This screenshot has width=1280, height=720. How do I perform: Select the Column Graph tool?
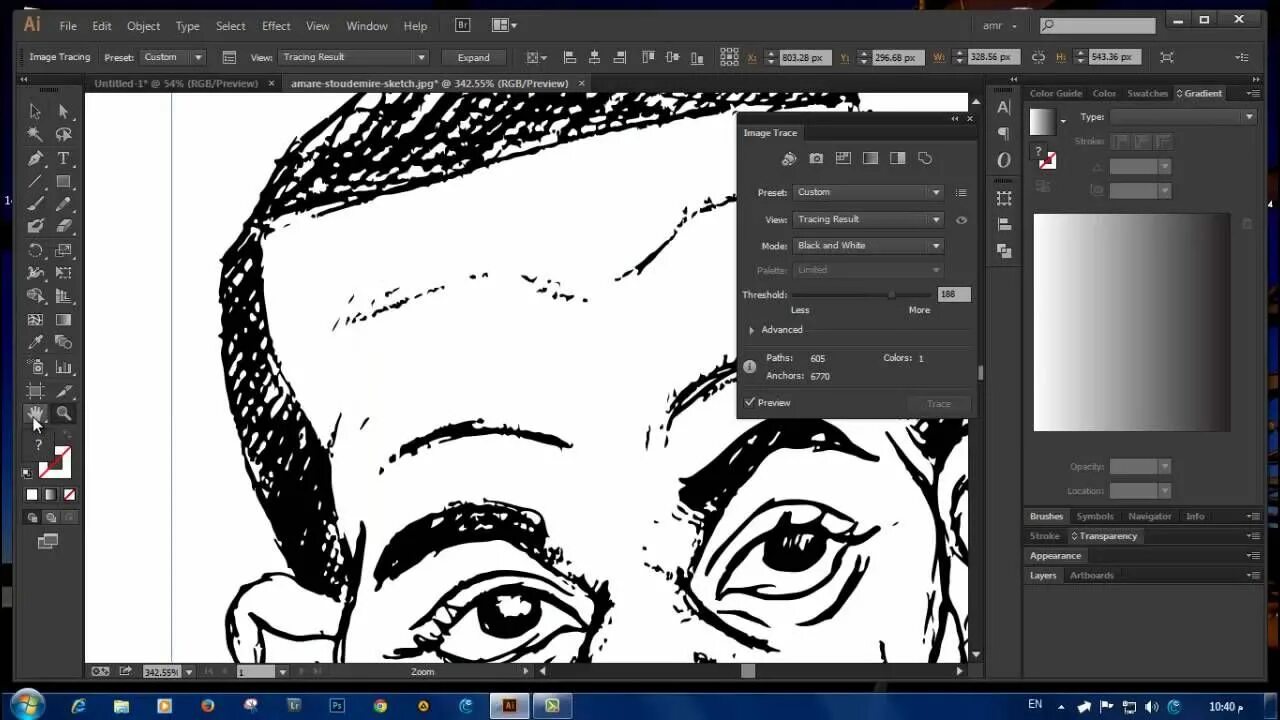pos(63,367)
